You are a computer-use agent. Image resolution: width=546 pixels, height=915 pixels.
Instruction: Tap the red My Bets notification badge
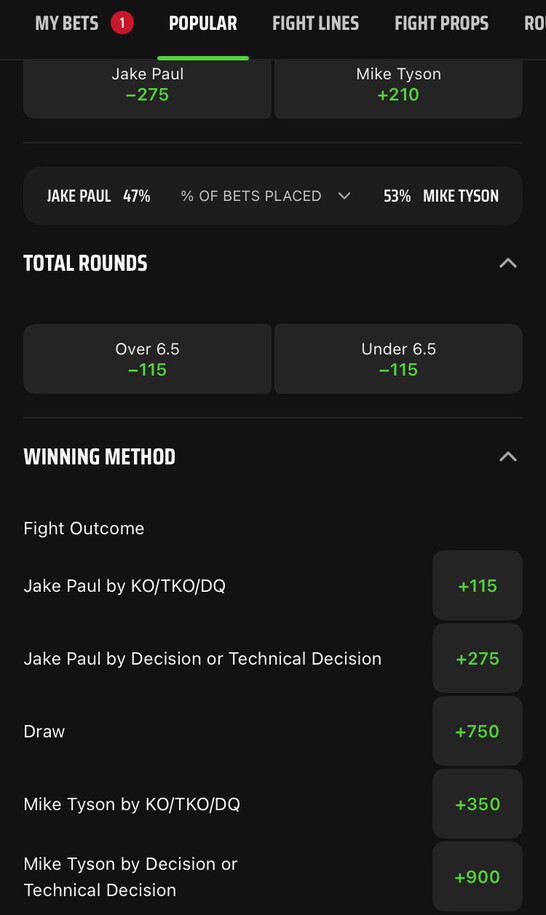click(x=122, y=23)
